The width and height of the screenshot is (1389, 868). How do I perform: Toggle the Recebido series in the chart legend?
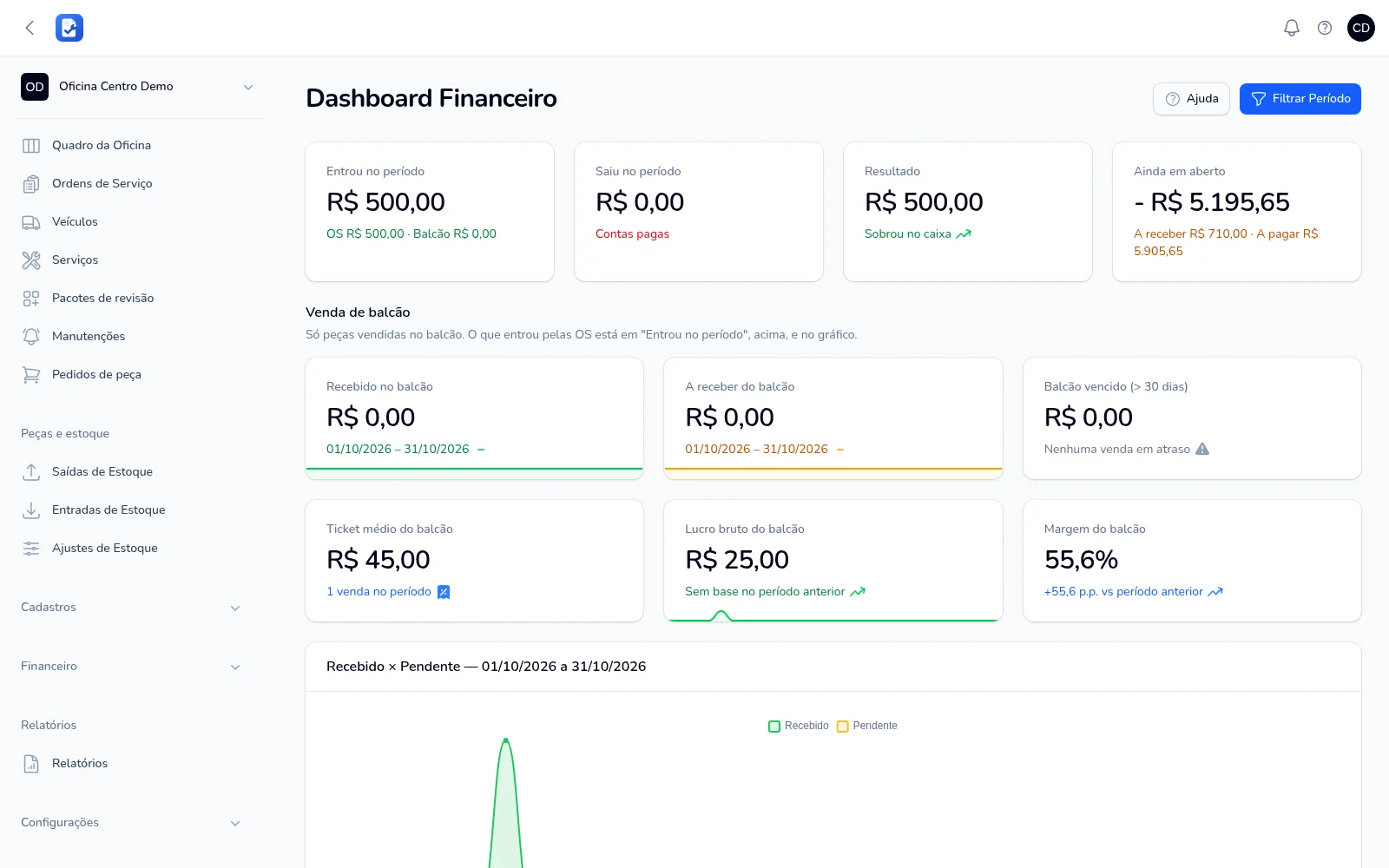coord(799,726)
